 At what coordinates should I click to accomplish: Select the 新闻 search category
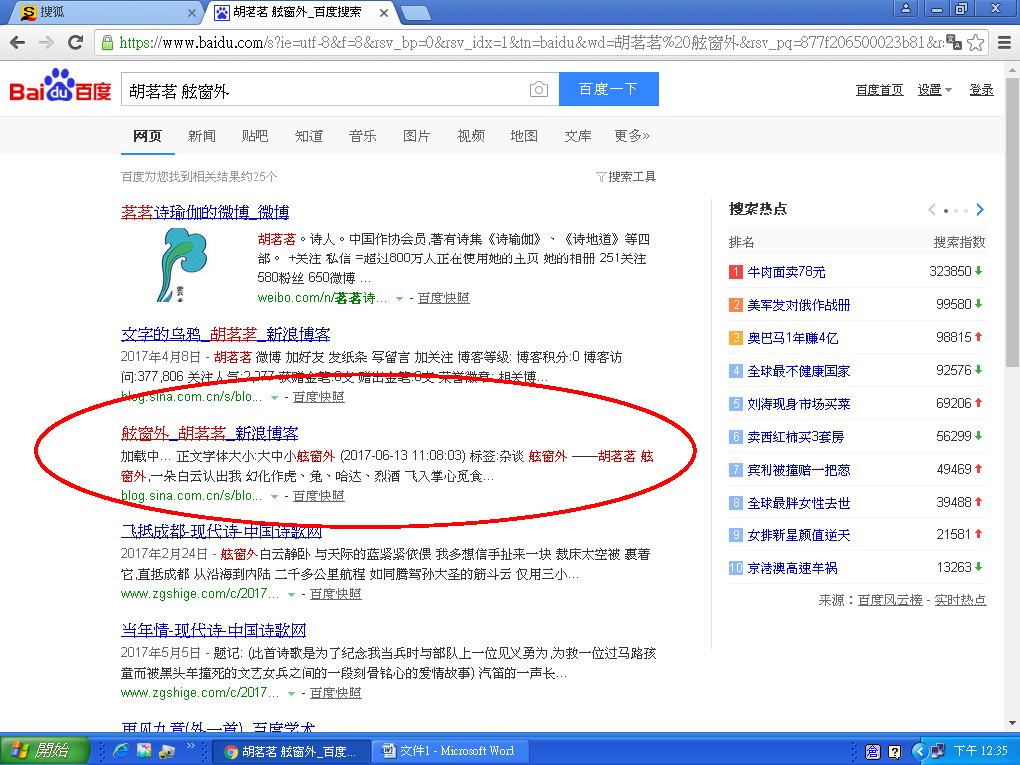point(201,136)
